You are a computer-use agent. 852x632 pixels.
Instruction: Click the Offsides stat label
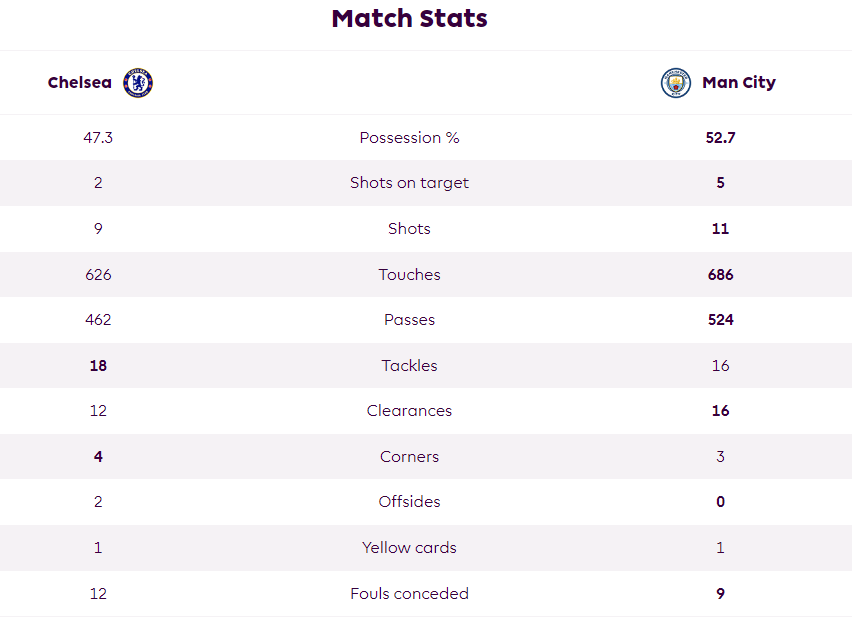click(x=410, y=502)
